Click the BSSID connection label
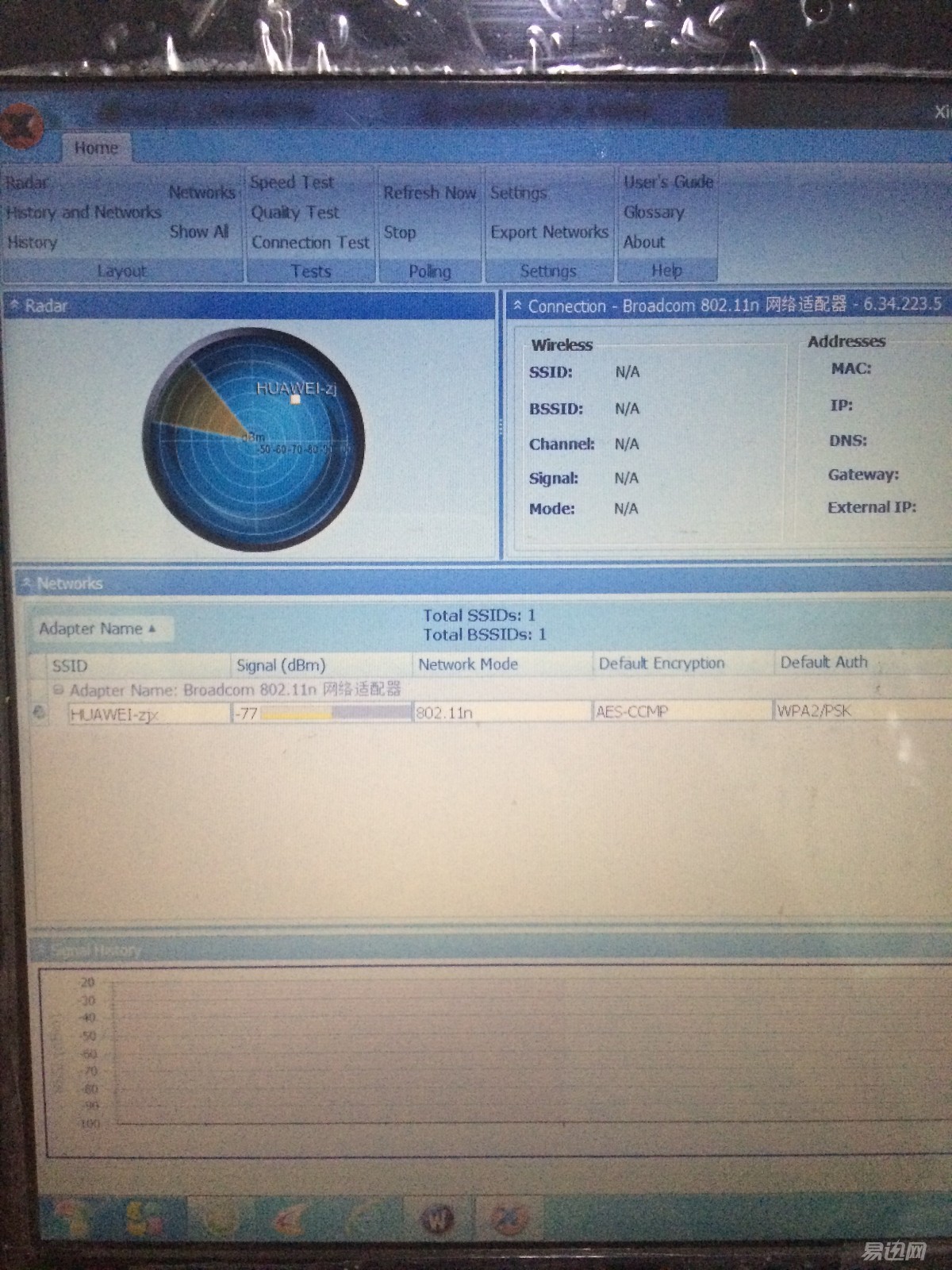Image resolution: width=952 pixels, height=1270 pixels. click(556, 409)
